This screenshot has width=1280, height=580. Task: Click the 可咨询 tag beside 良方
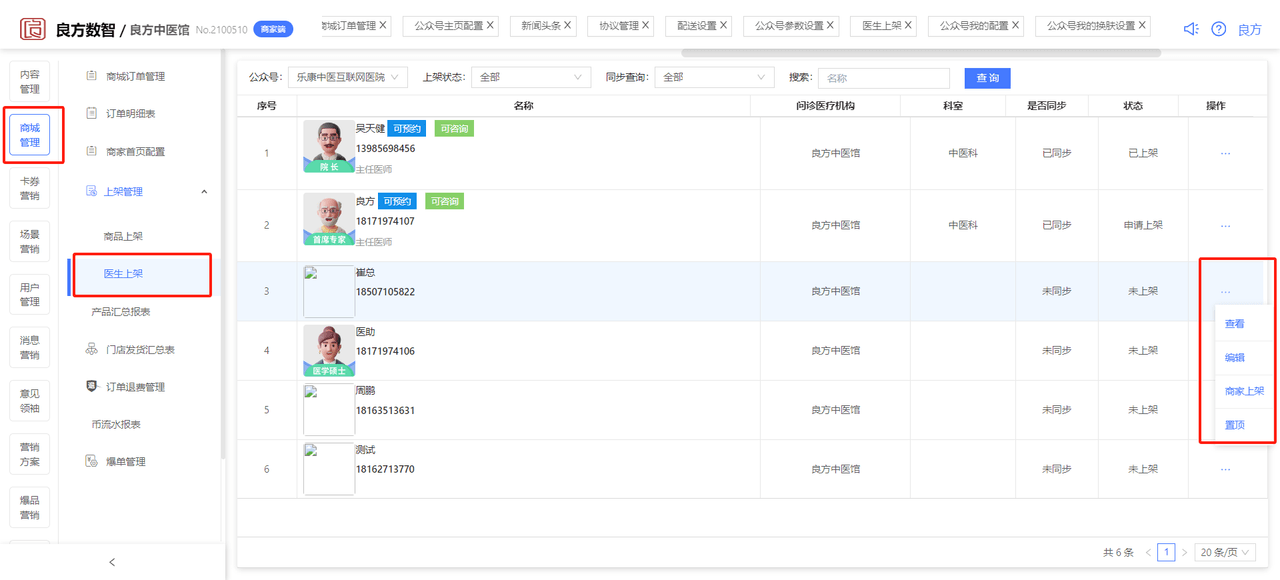[x=444, y=201]
